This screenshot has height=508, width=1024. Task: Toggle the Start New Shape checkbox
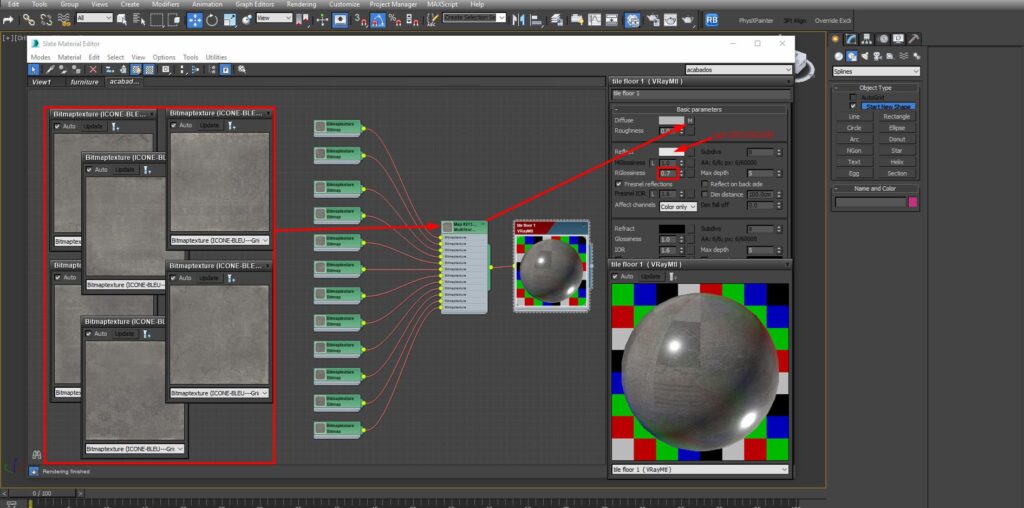853,106
